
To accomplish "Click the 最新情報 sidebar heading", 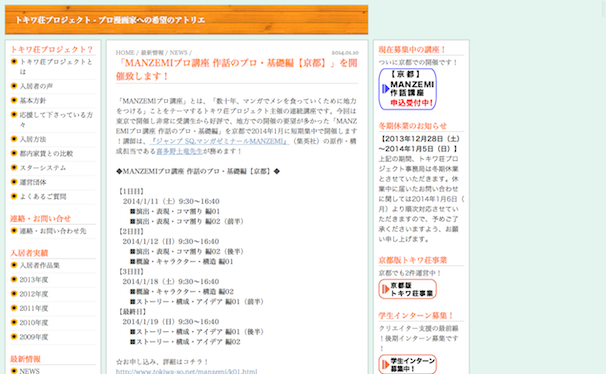I will (25, 359).
